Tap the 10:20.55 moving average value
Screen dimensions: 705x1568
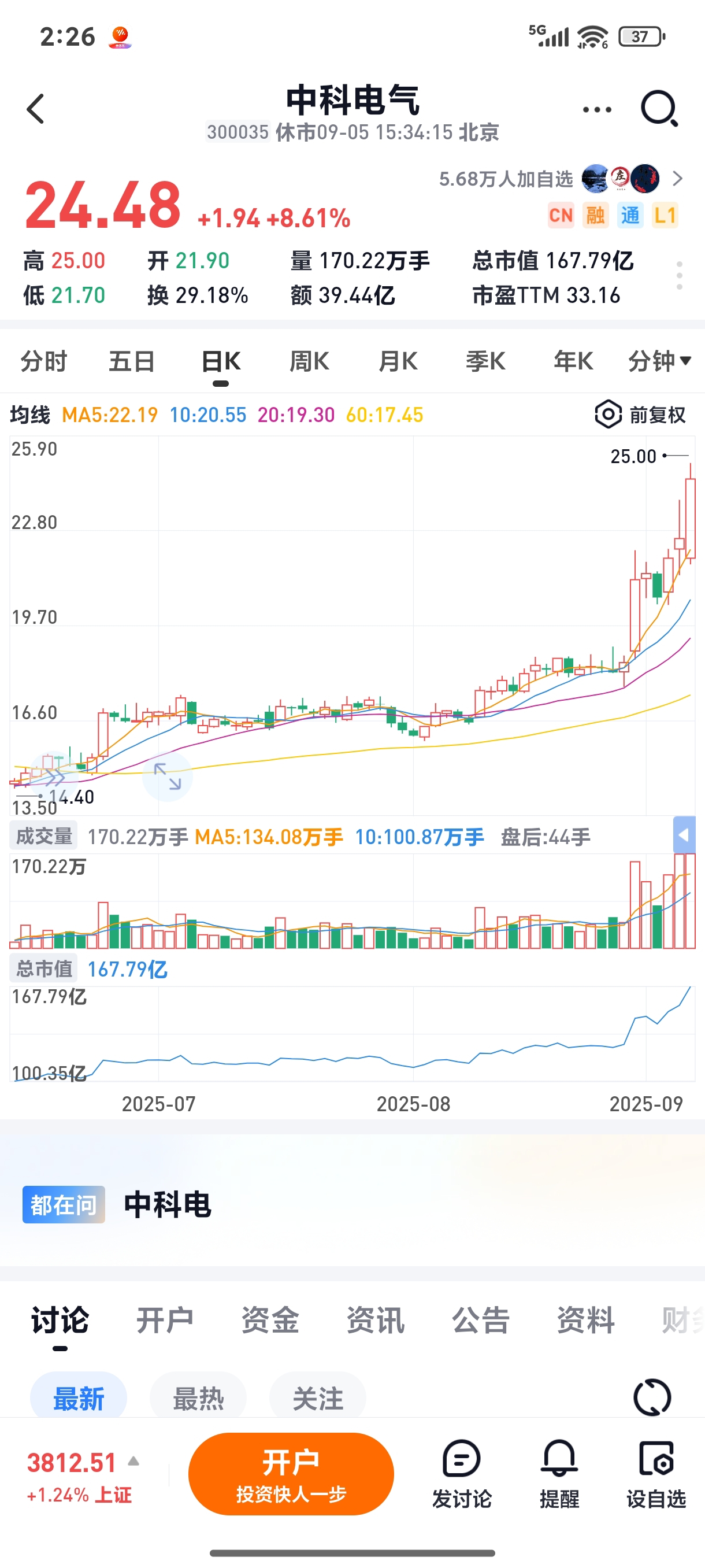pyautogui.click(x=208, y=415)
